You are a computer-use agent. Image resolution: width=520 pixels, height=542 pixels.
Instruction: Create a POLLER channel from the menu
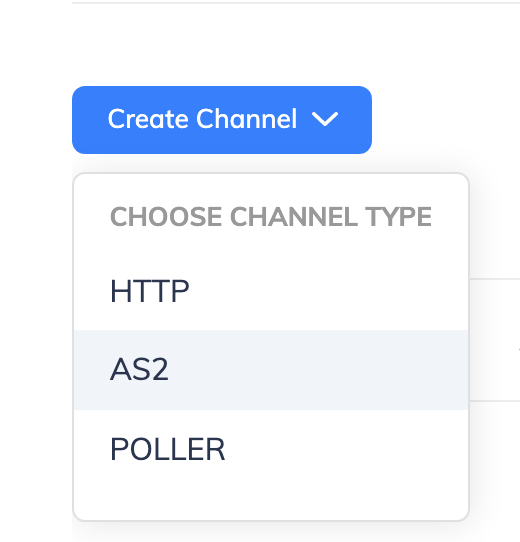[271, 449]
